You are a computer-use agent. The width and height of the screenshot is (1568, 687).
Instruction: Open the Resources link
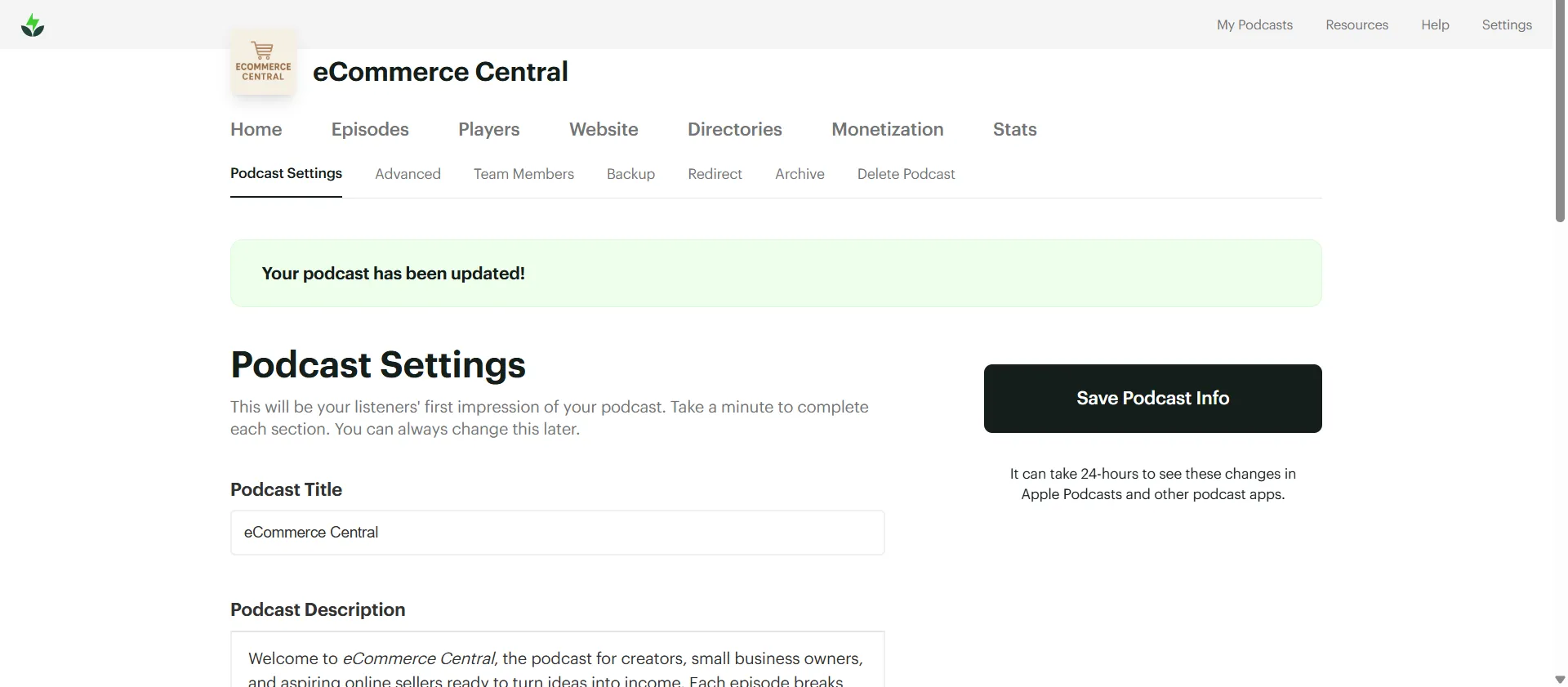pos(1356,25)
